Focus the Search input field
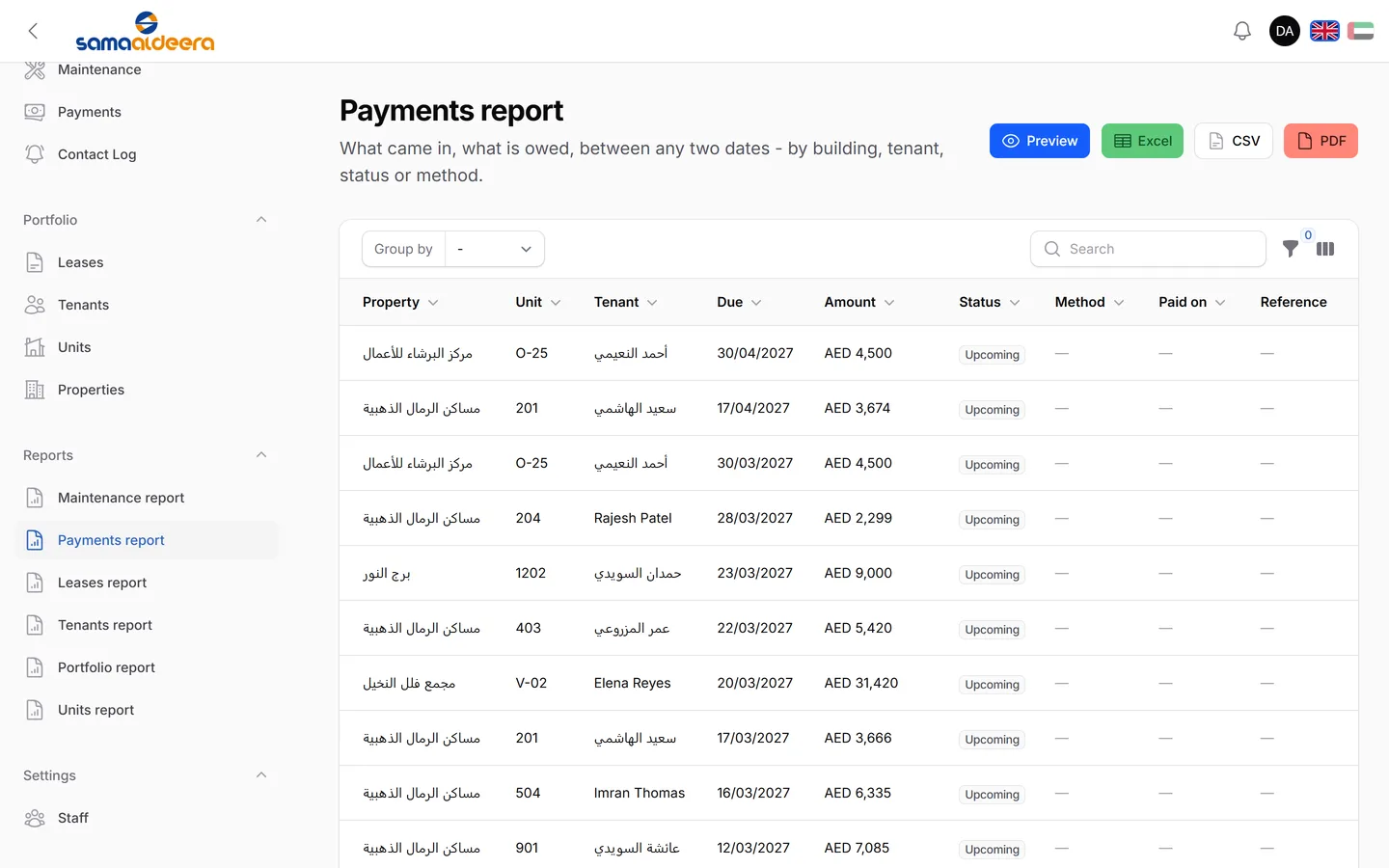This screenshot has width=1389, height=868. point(1148,249)
